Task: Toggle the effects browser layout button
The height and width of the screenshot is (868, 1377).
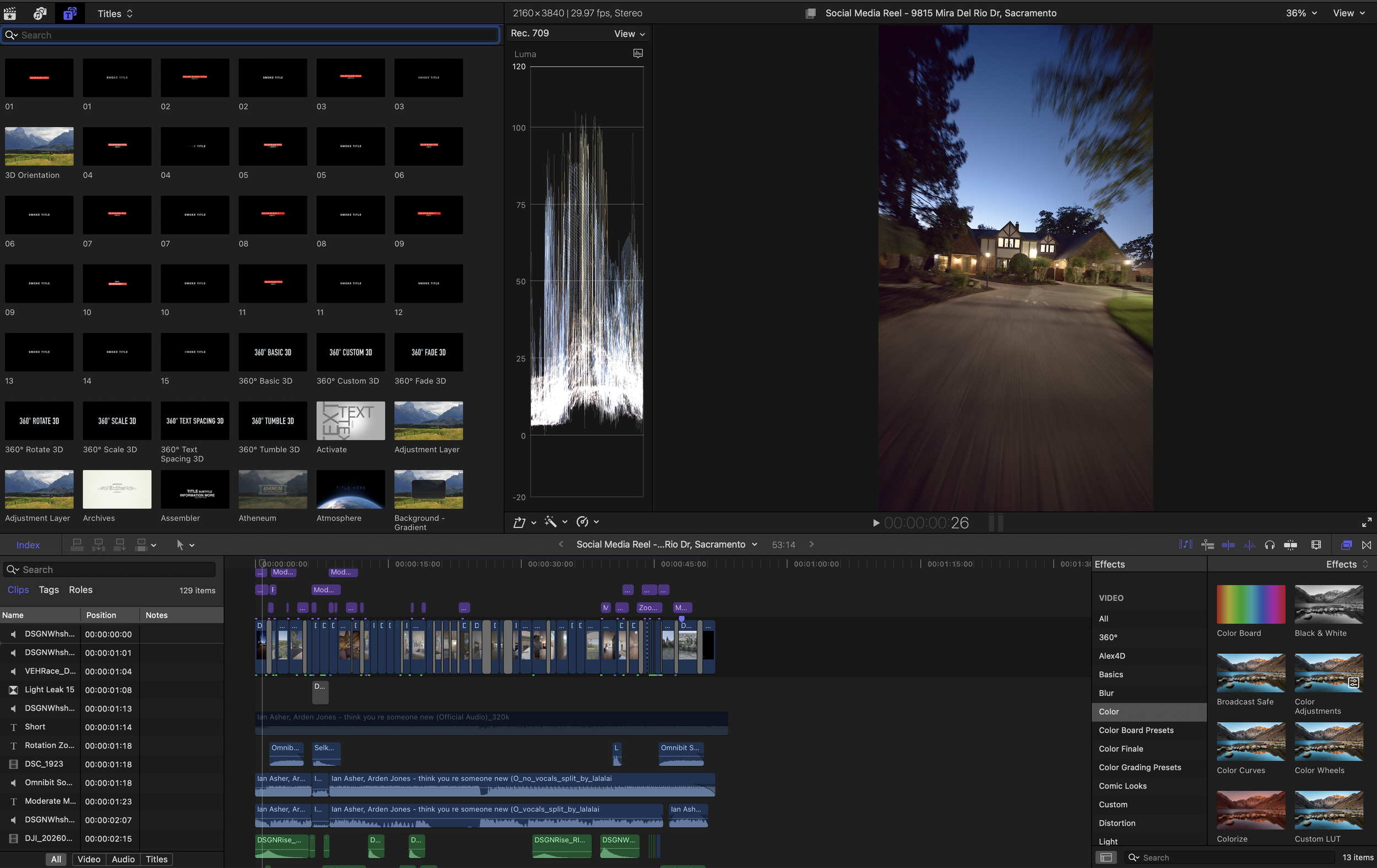Action: (1106, 857)
